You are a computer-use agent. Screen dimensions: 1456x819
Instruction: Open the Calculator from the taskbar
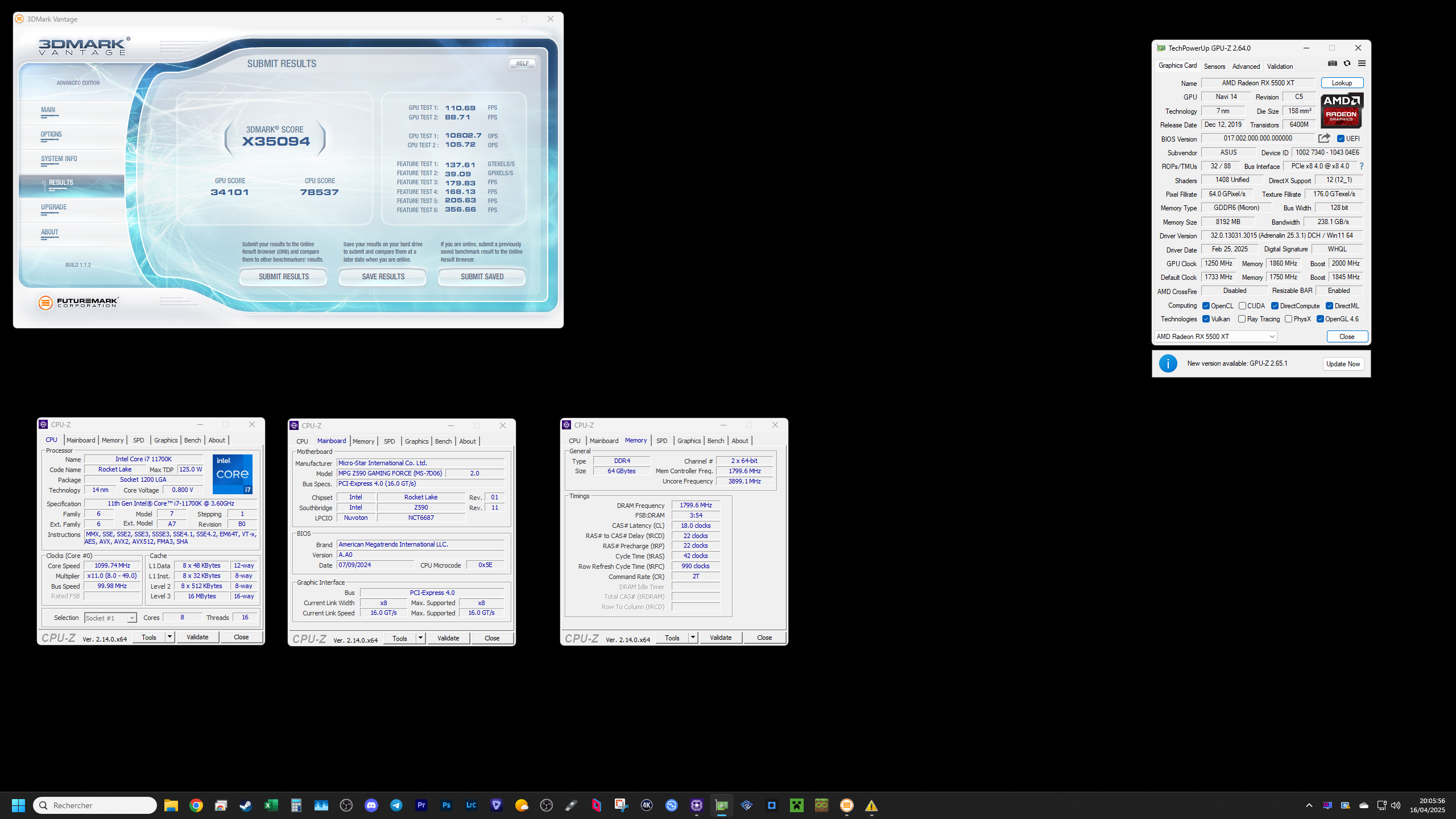(296, 805)
